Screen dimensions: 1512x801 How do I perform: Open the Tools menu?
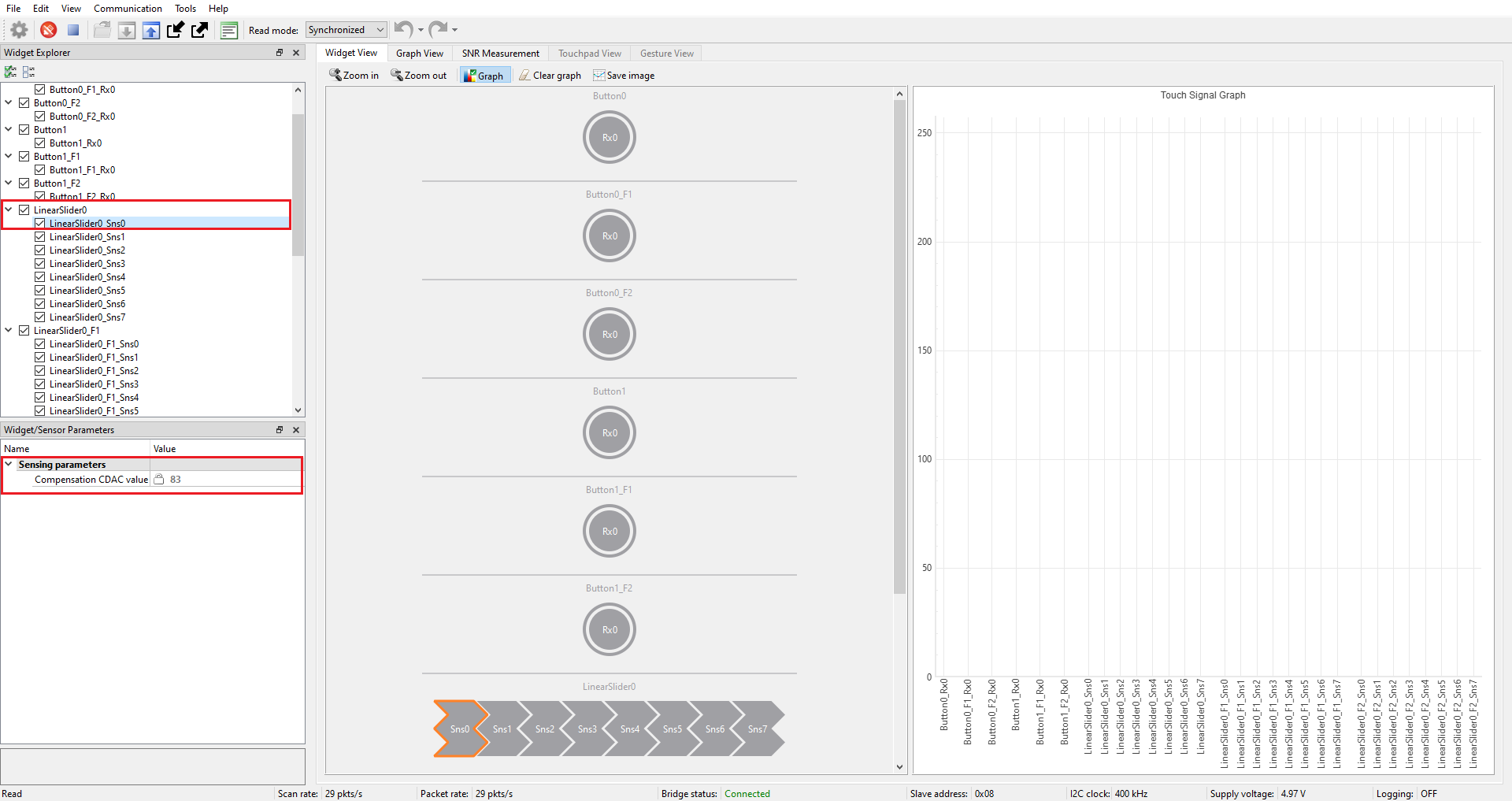click(x=186, y=9)
